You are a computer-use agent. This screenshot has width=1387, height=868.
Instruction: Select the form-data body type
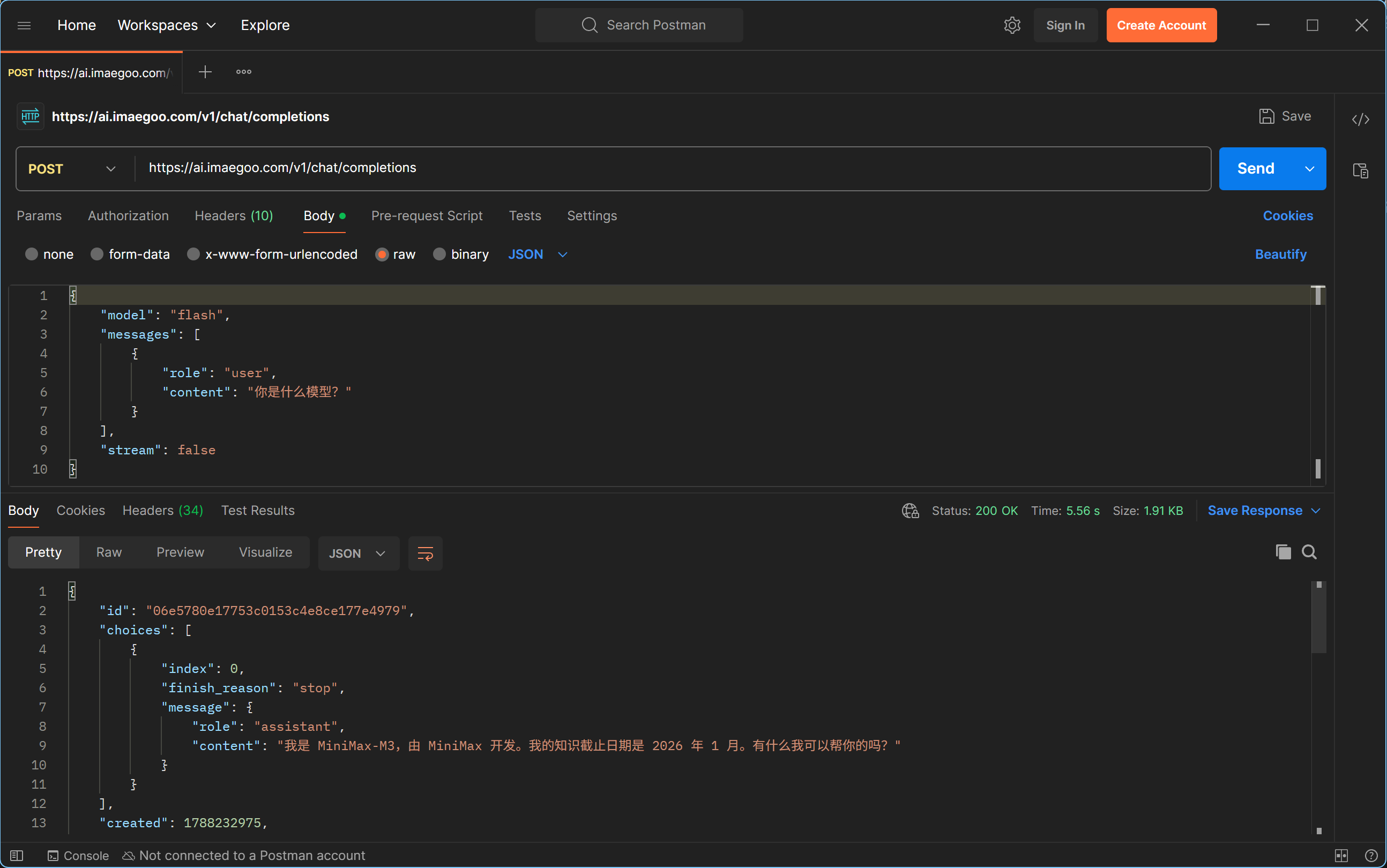97,254
